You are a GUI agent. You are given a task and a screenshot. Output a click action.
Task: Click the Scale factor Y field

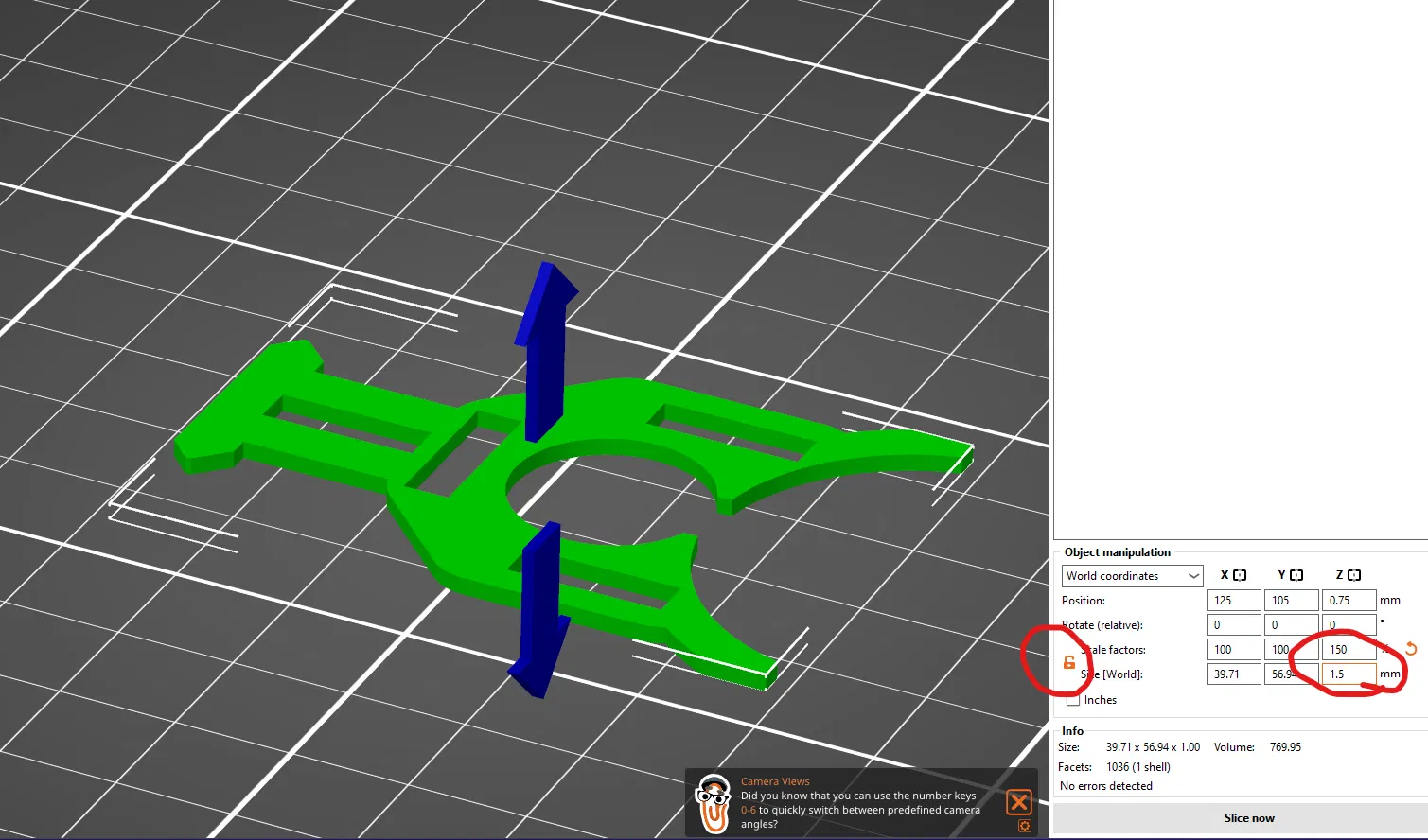1292,650
